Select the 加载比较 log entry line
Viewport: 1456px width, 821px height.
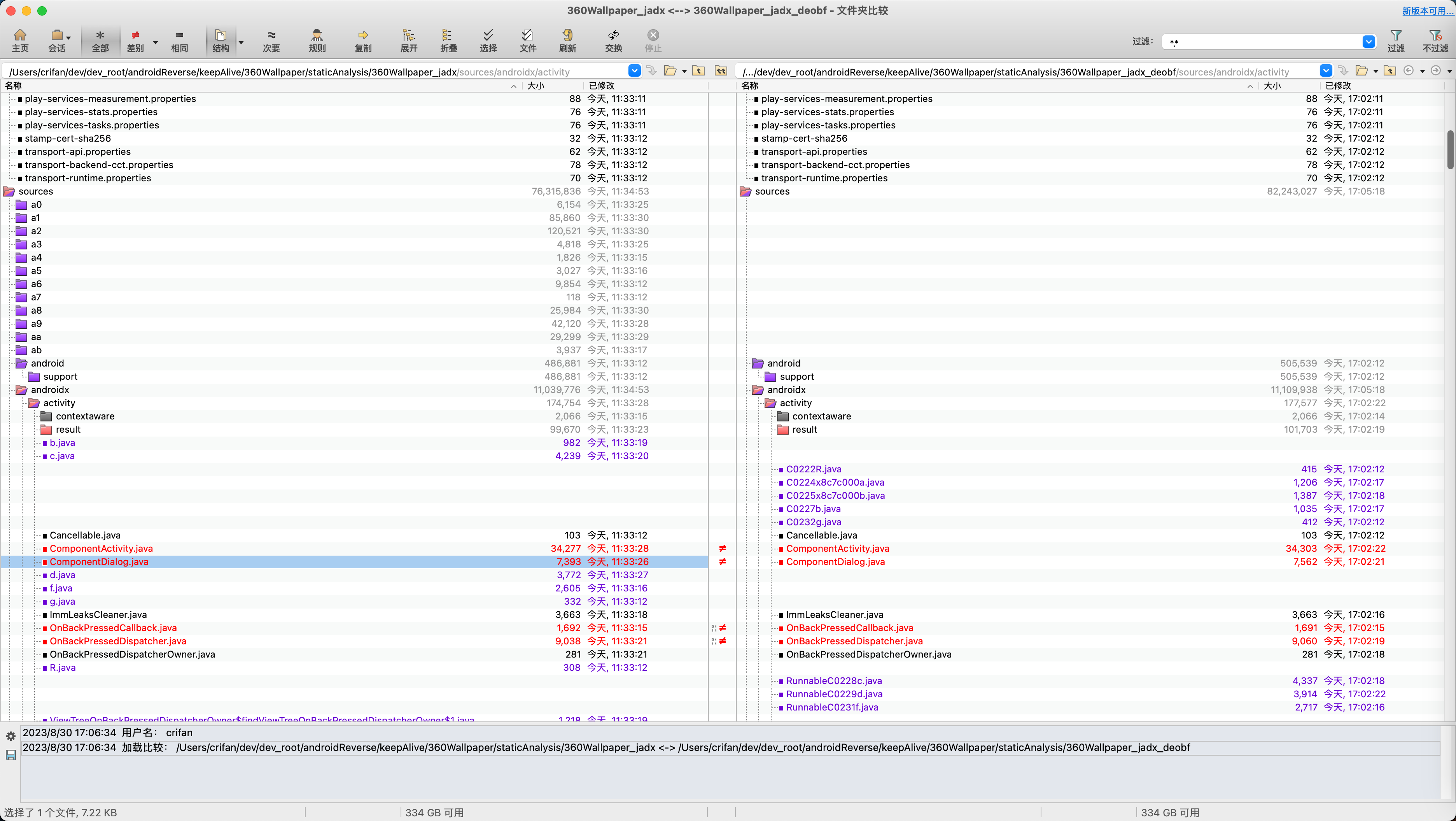click(730, 747)
